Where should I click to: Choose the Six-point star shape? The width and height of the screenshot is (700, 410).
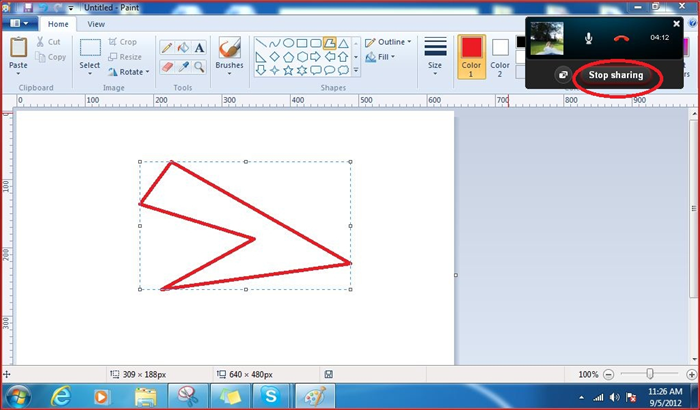[302, 70]
